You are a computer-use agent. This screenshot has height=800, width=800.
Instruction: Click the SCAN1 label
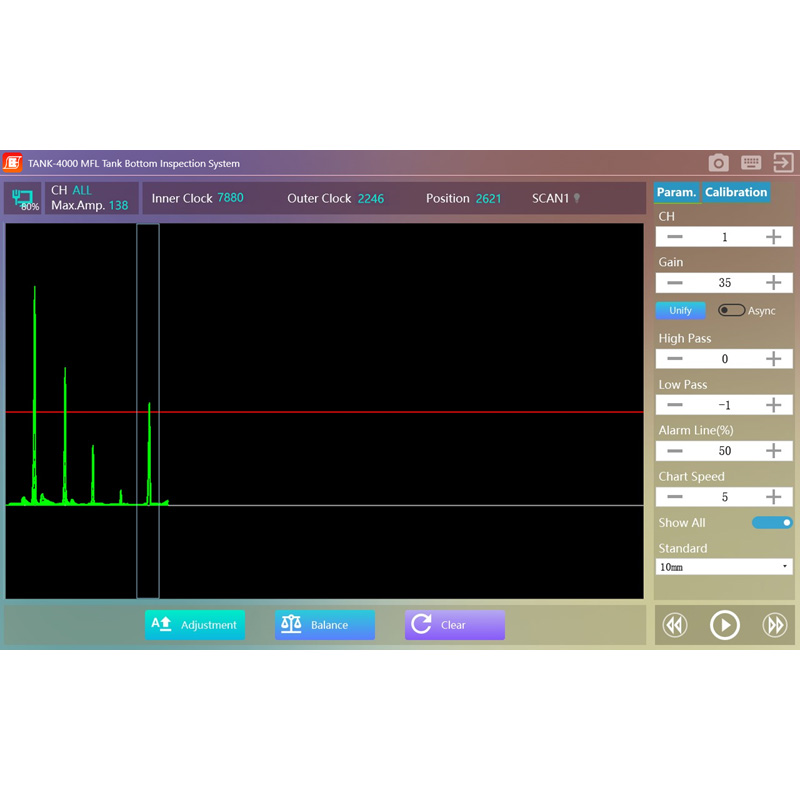[550, 198]
